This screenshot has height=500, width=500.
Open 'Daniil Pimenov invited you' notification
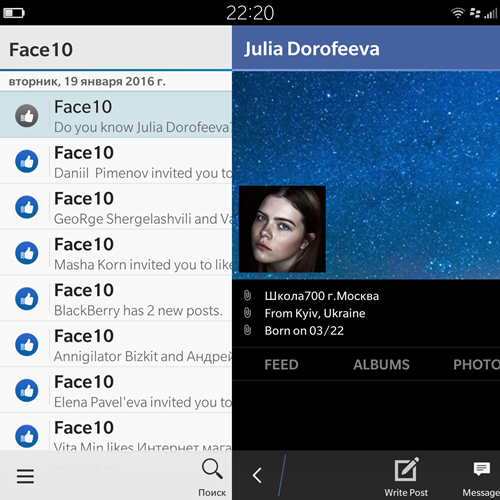[116, 161]
